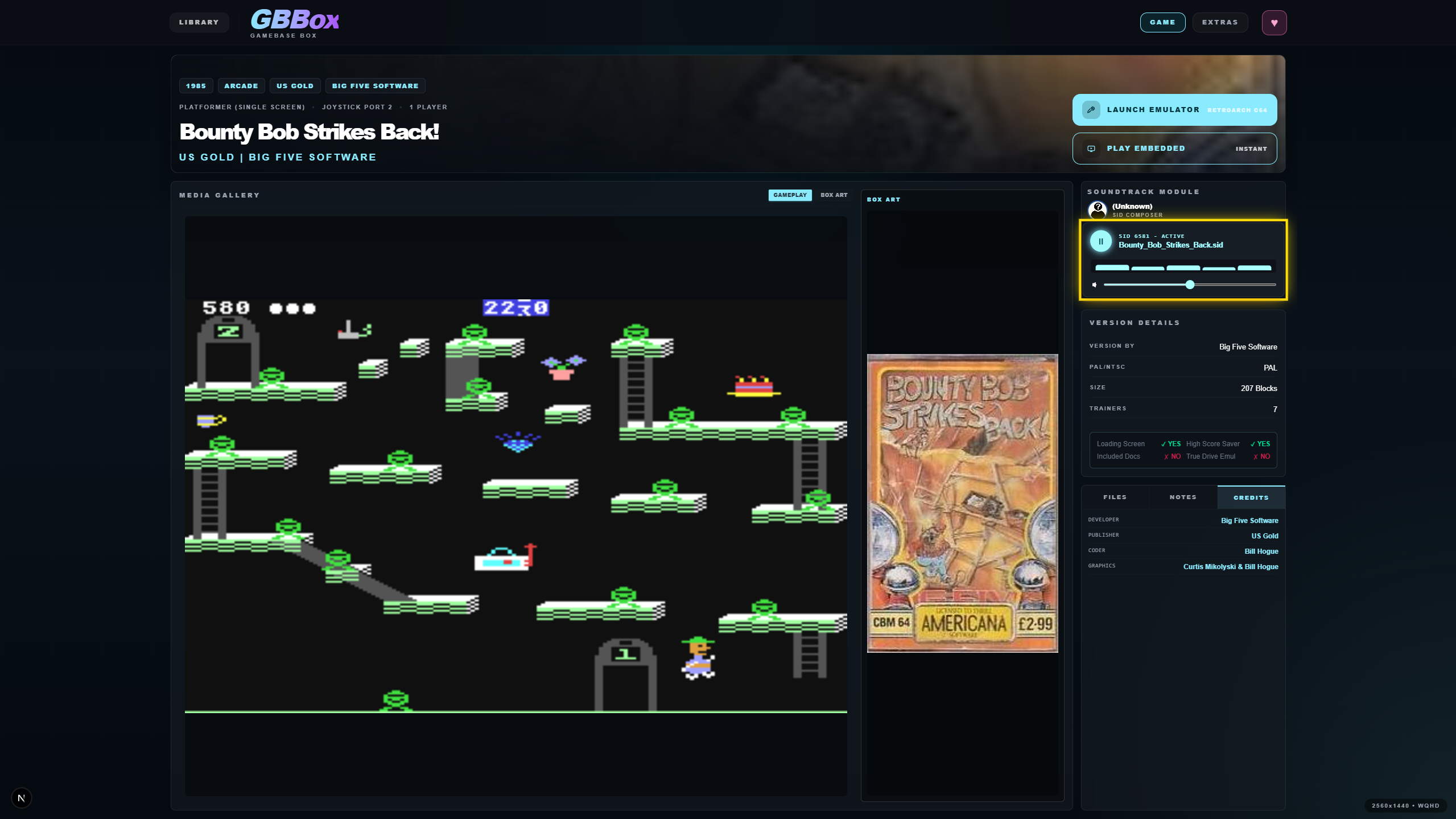Switch to the Game view
The height and width of the screenshot is (819, 1456).
(x=1162, y=22)
